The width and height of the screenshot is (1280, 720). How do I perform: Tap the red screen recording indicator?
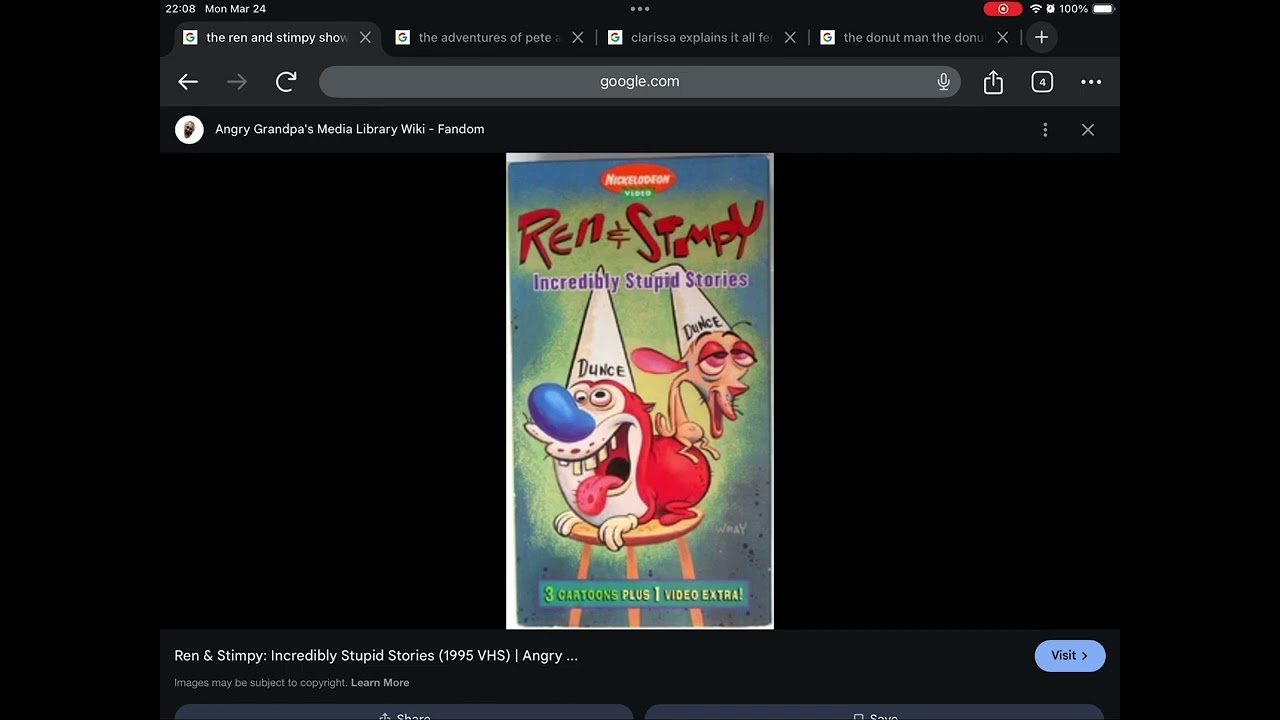click(1003, 9)
